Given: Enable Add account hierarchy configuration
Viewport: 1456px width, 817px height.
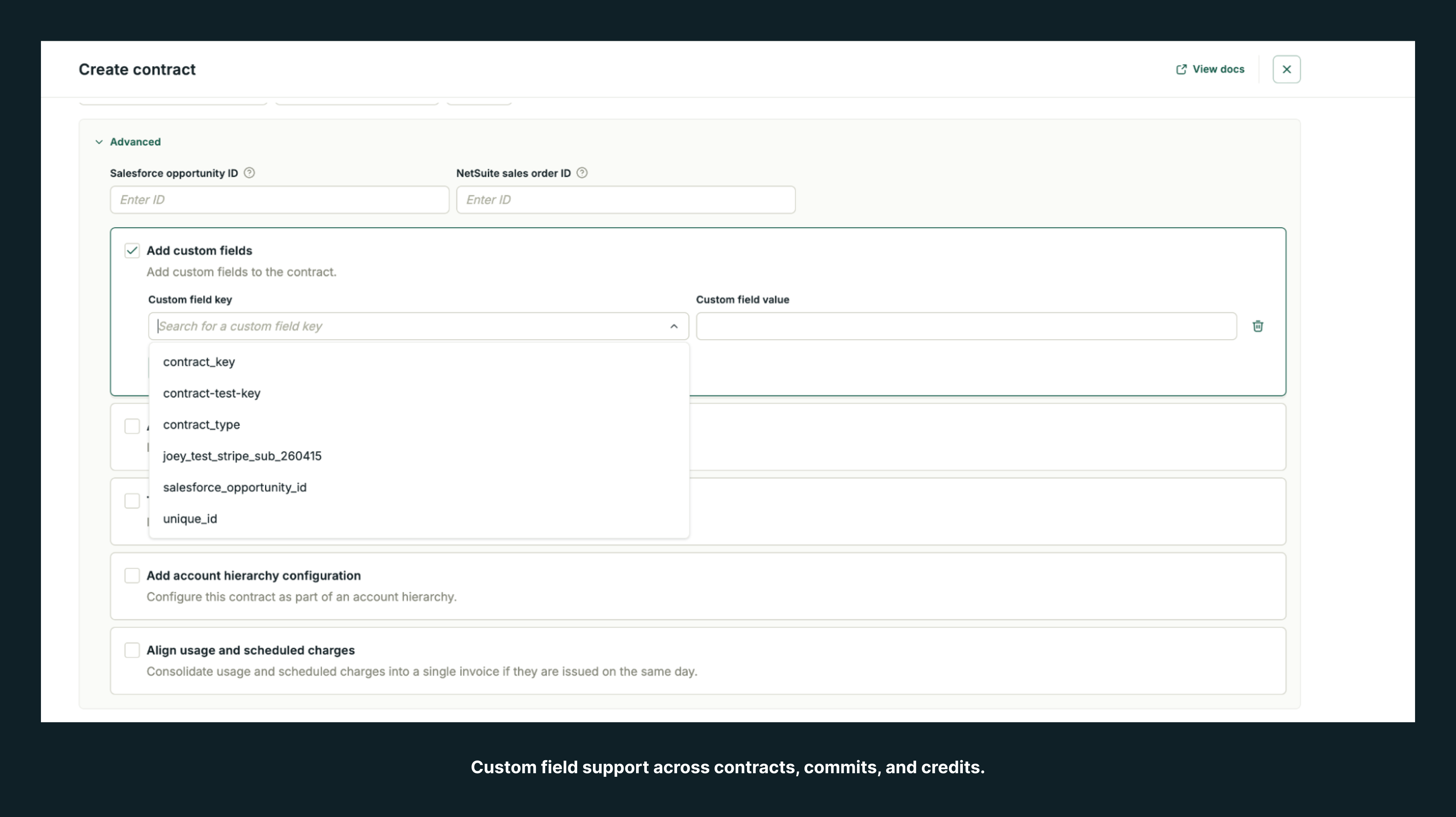Looking at the screenshot, I should click(132, 575).
